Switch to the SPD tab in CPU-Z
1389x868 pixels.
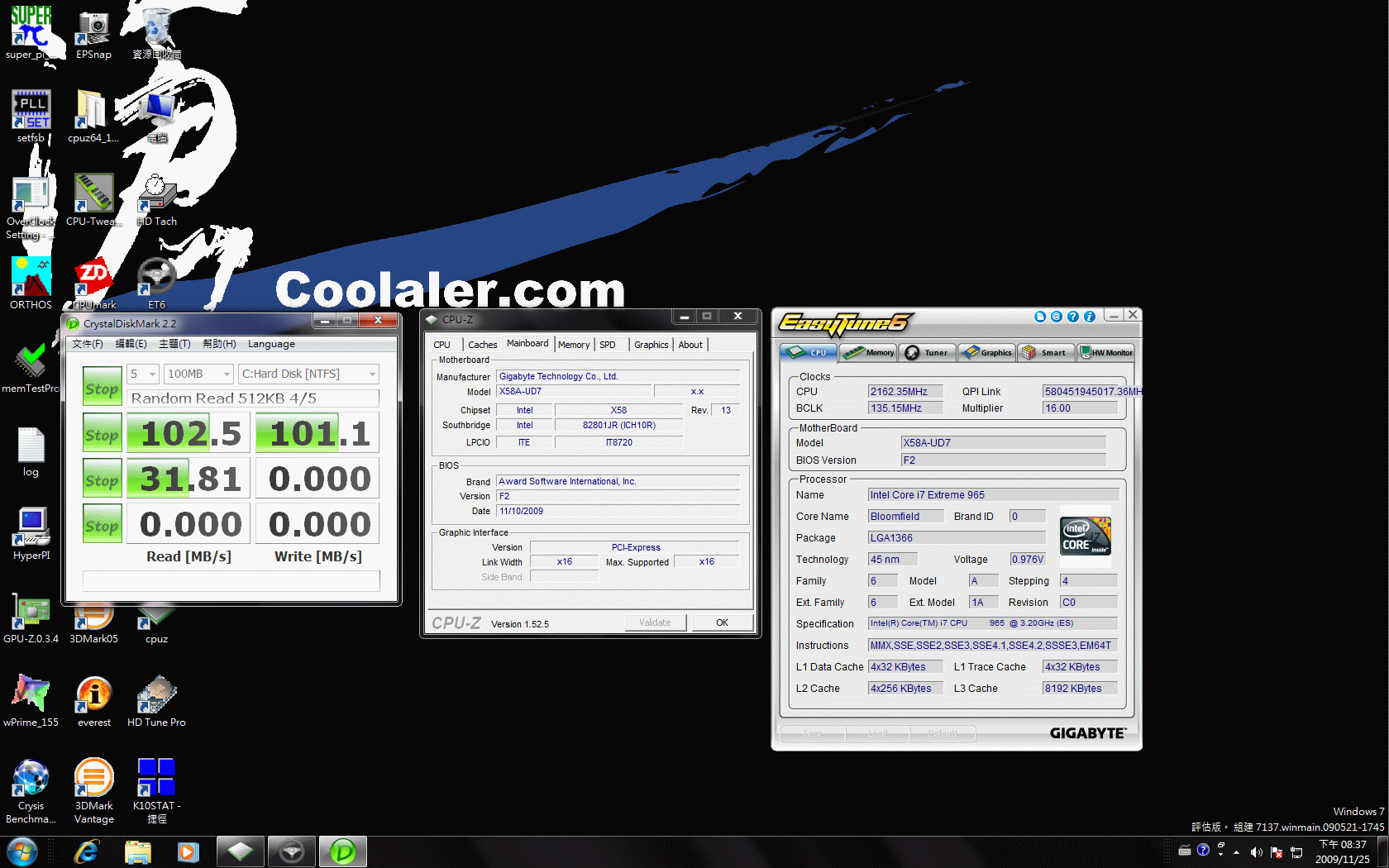(608, 345)
